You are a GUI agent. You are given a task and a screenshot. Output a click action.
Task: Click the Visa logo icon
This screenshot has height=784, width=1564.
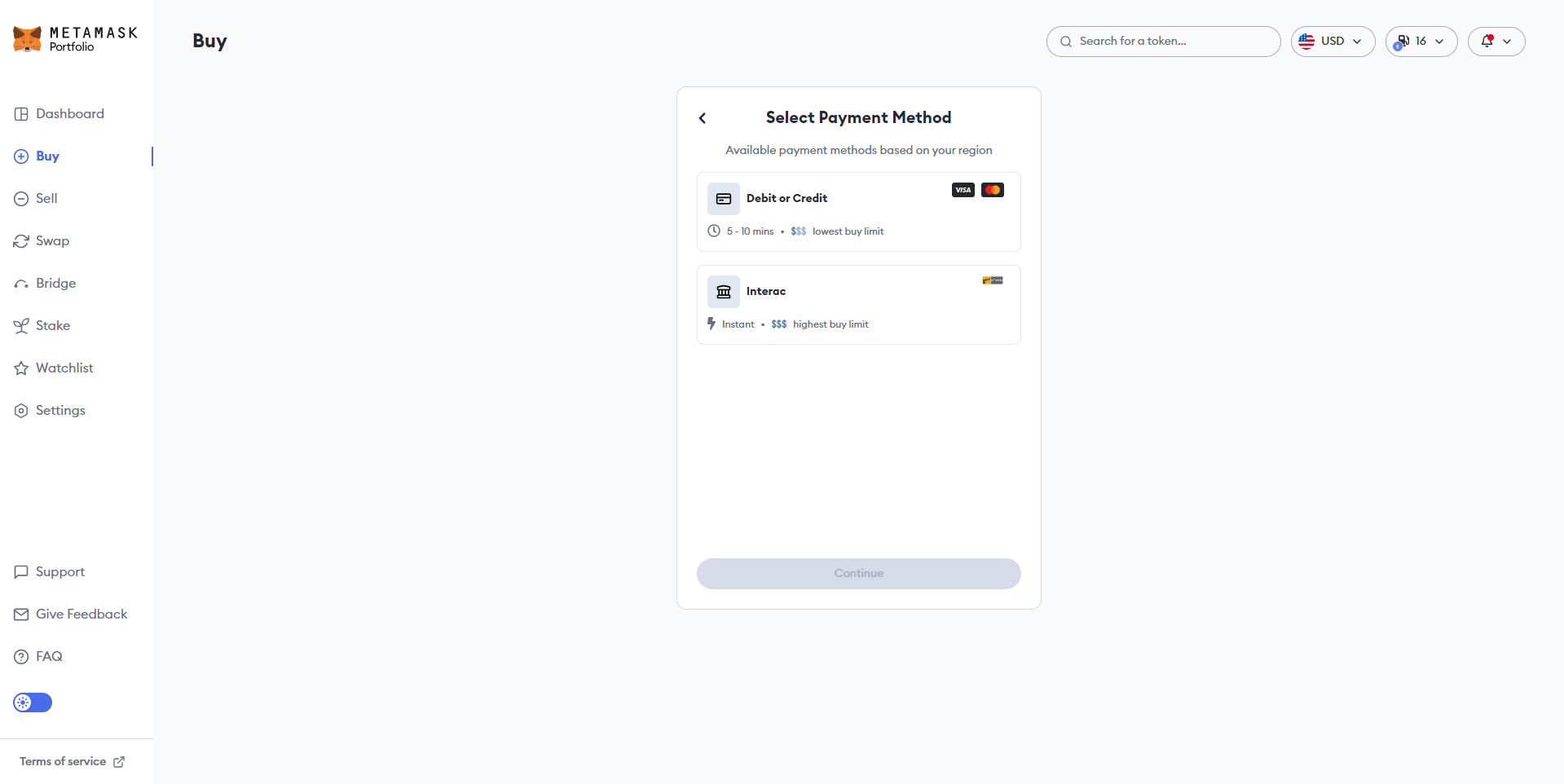[x=963, y=190]
